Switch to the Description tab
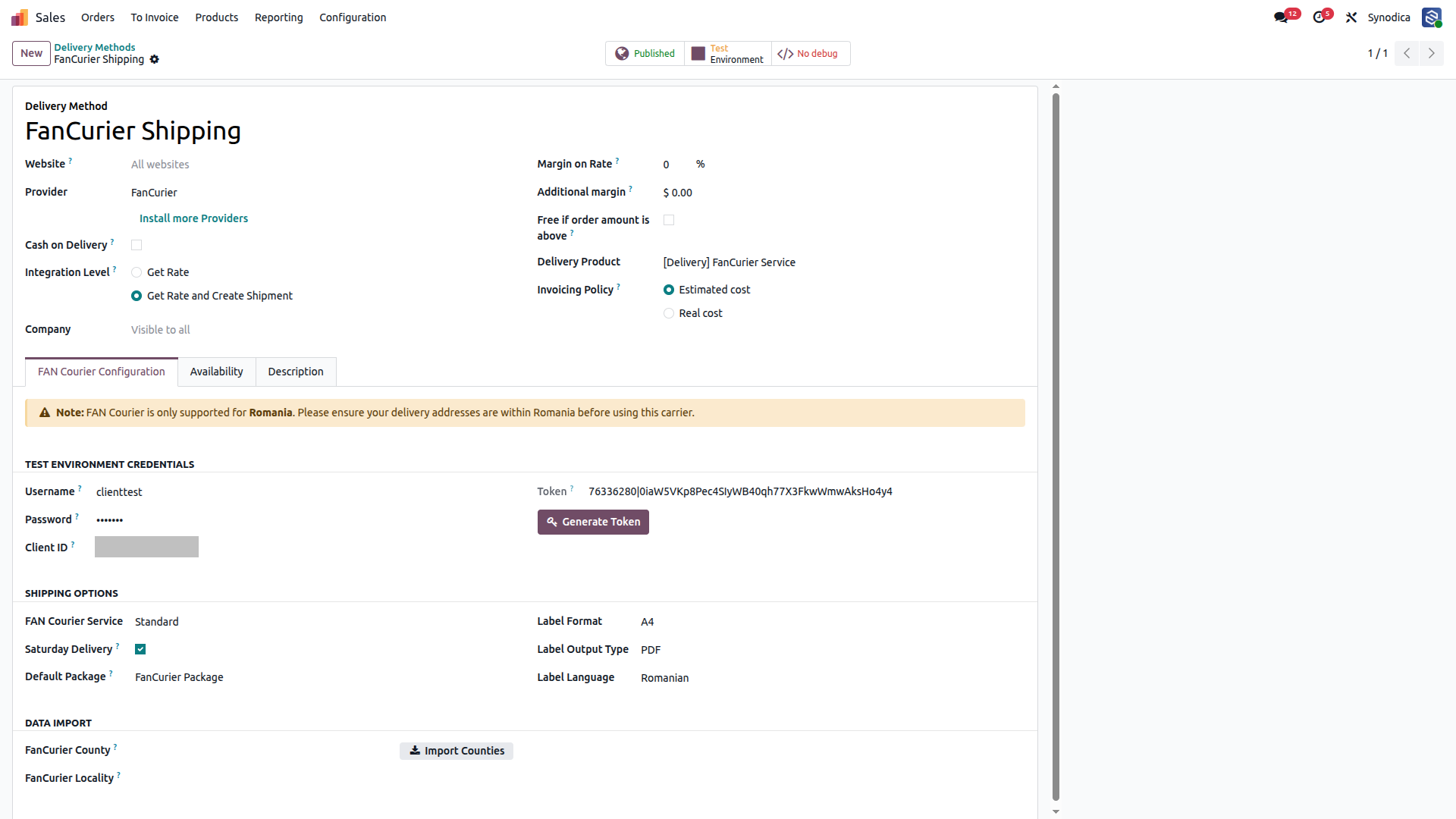1456x819 pixels. pyautogui.click(x=296, y=372)
